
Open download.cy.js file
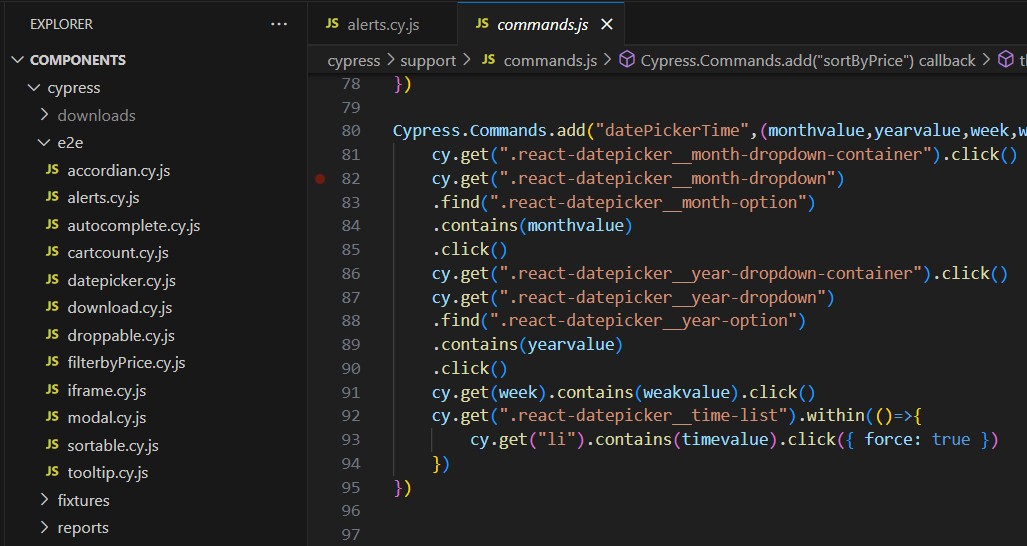(x=120, y=308)
